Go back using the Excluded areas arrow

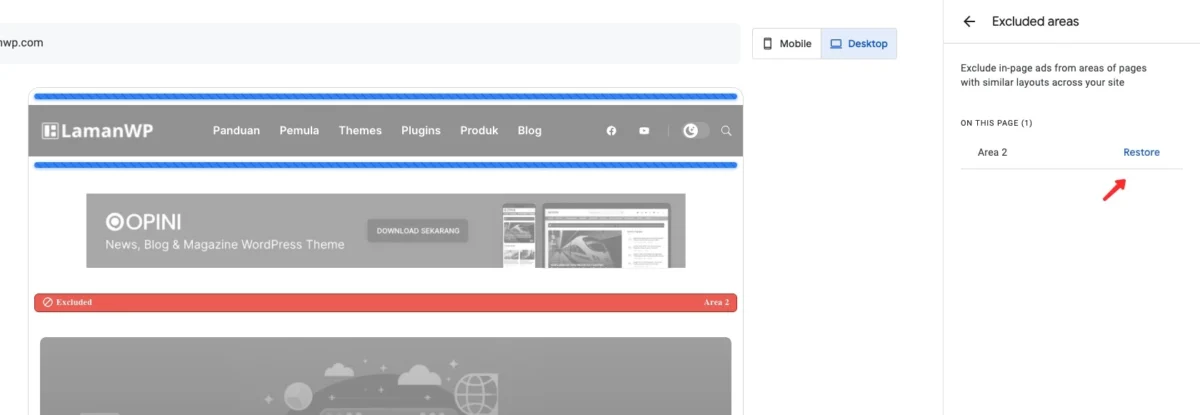[968, 21]
